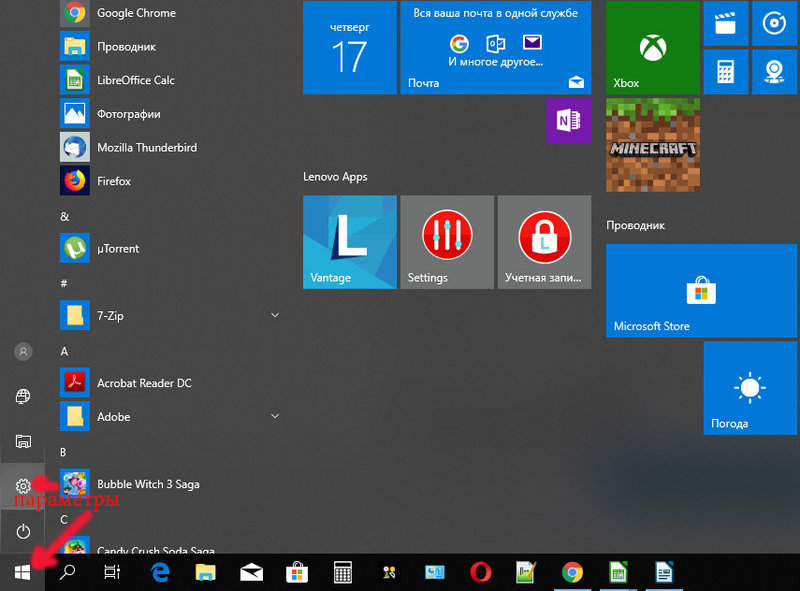Open File Explorer on taskbar

pyautogui.click(x=206, y=573)
